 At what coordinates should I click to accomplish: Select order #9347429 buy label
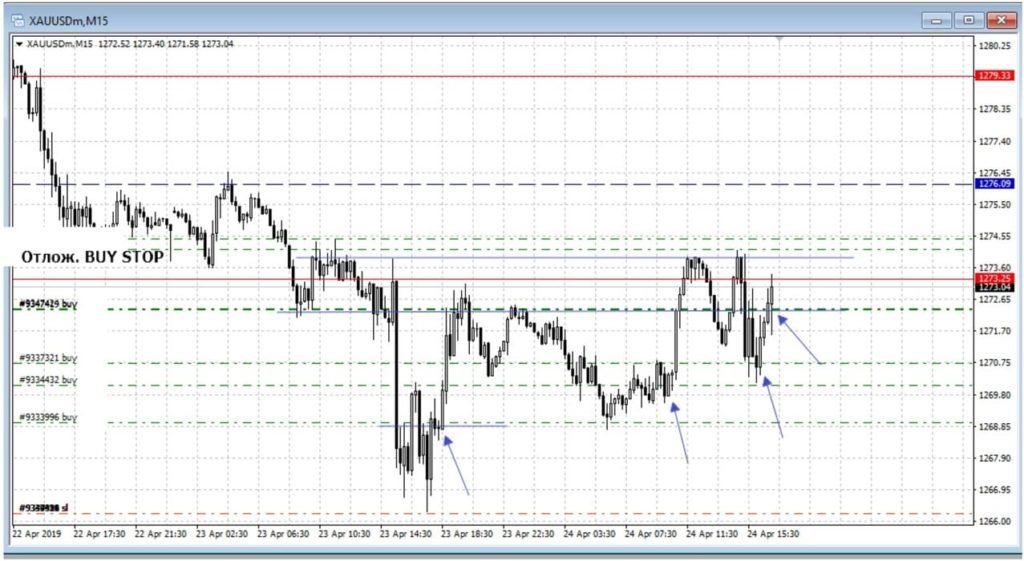pyautogui.click(x=47, y=302)
